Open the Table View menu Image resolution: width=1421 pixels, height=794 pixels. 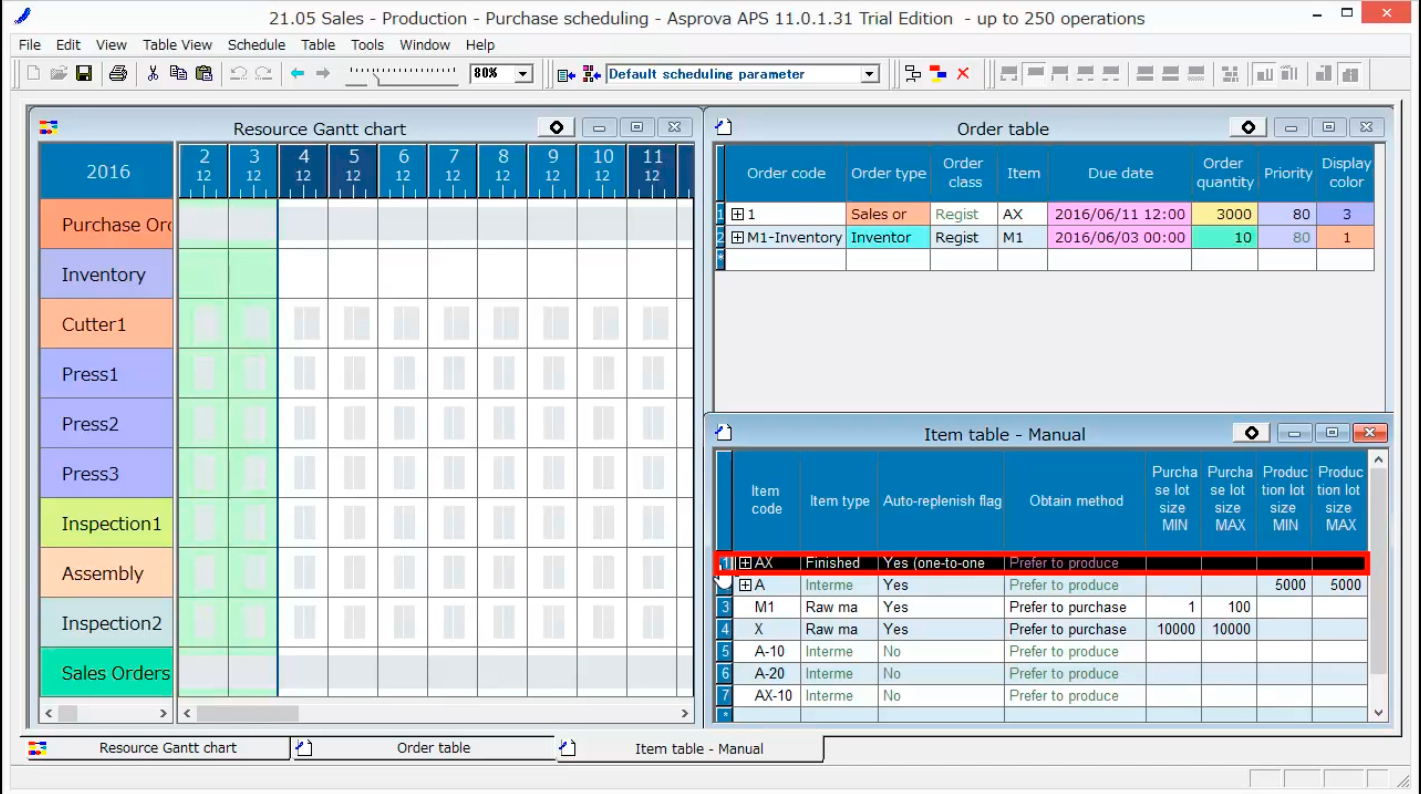[x=177, y=45]
